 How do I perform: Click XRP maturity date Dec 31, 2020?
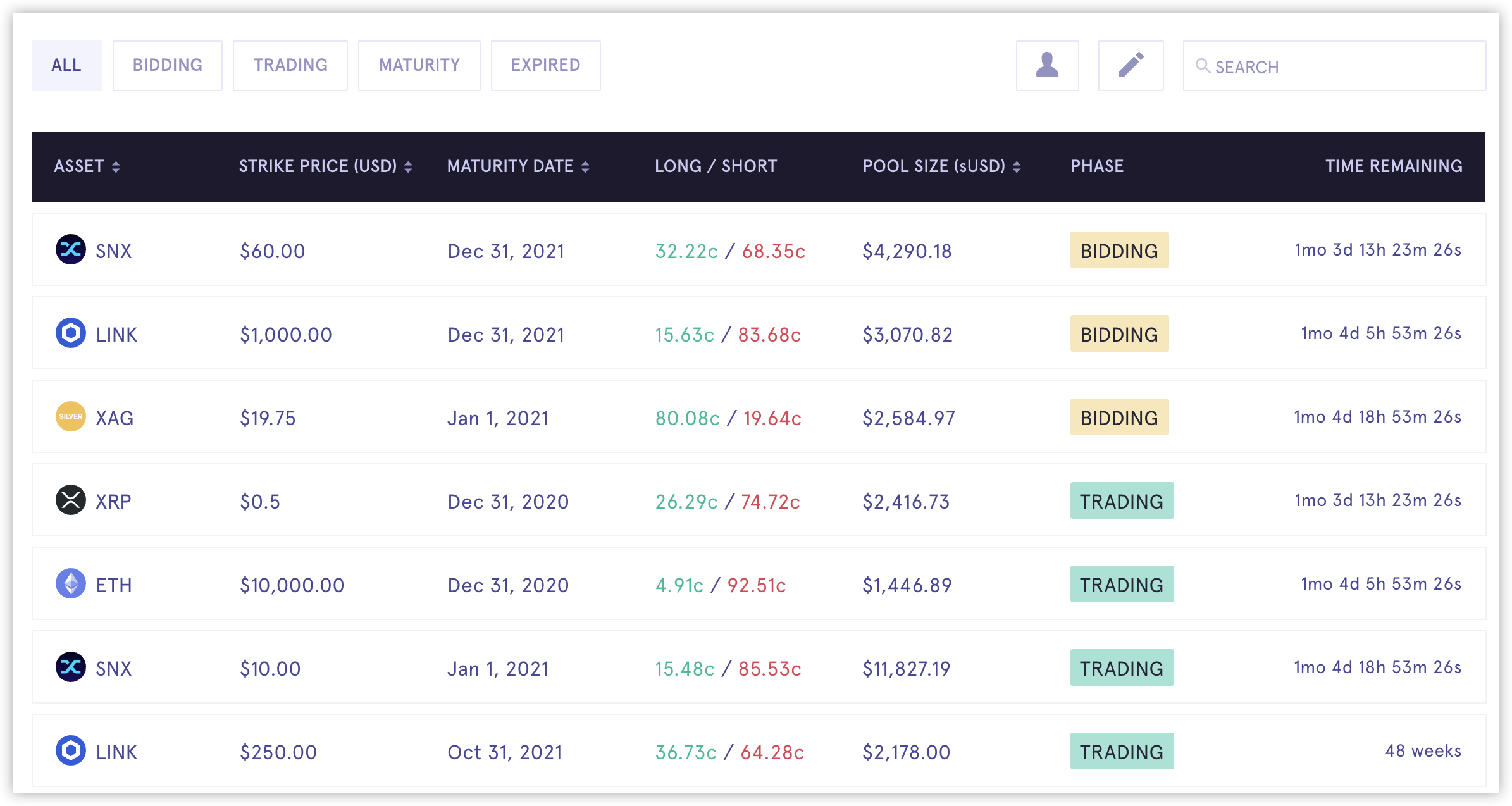[x=508, y=502]
